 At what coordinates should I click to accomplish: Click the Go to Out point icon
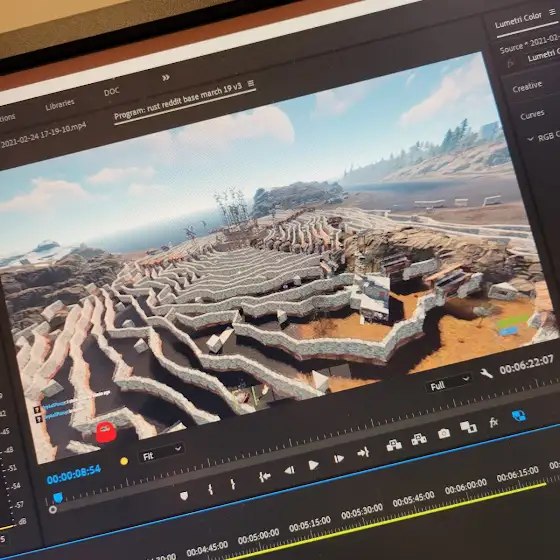point(363,452)
